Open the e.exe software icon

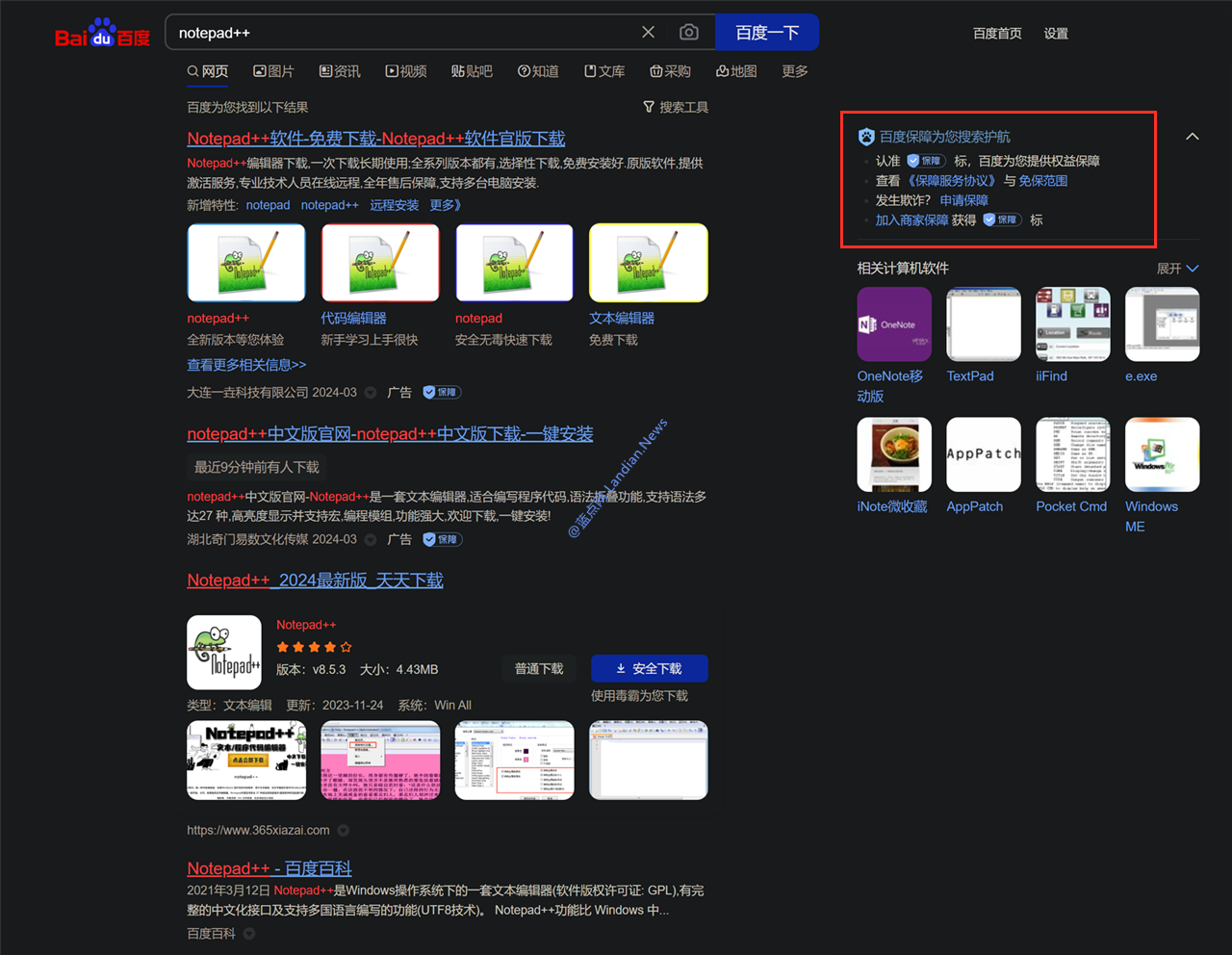(x=1163, y=324)
